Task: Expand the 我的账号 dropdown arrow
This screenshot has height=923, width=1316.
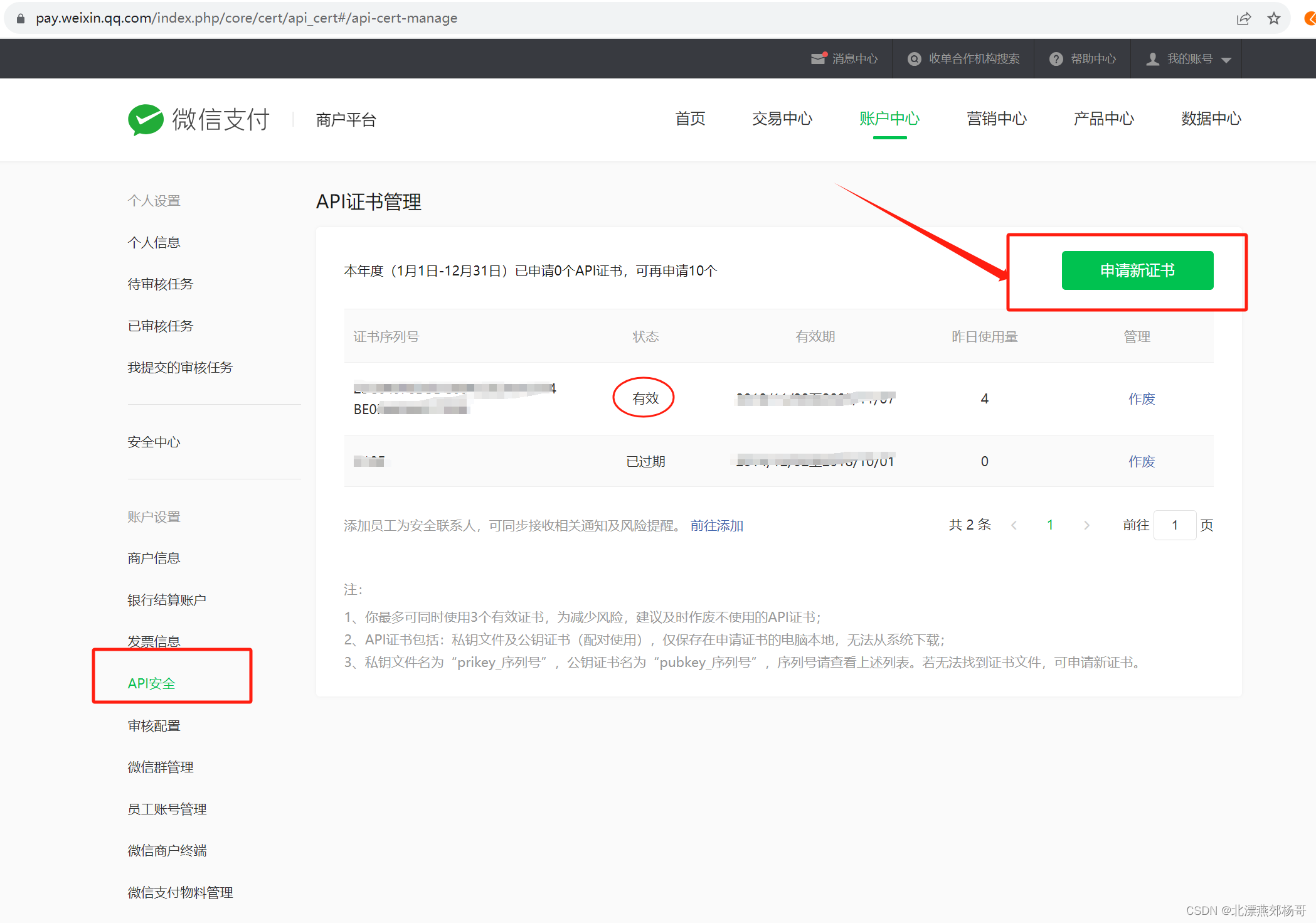Action: pyautogui.click(x=1226, y=60)
